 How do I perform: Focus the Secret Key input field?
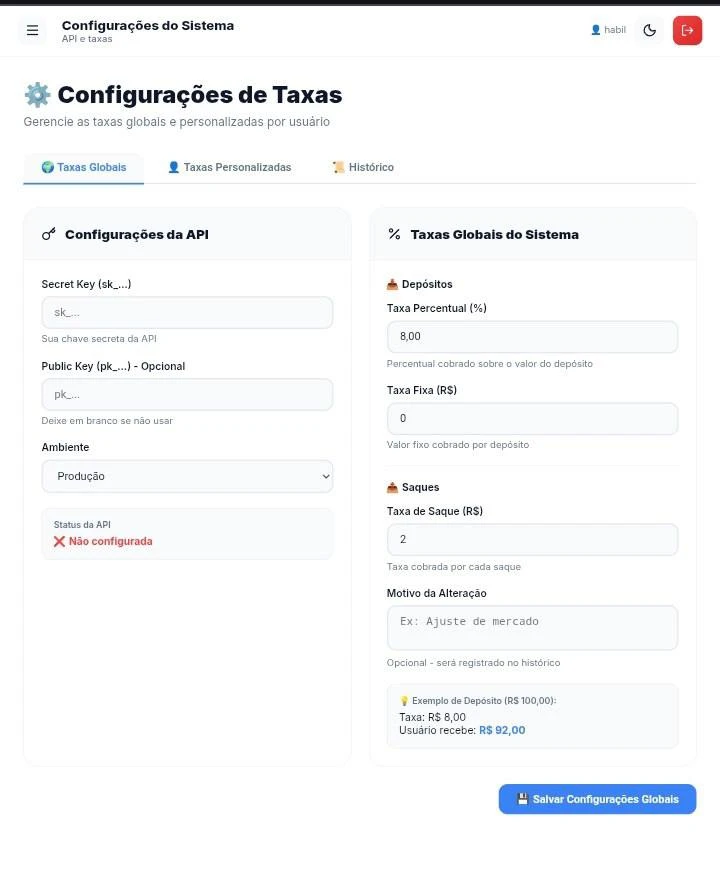pos(187,312)
